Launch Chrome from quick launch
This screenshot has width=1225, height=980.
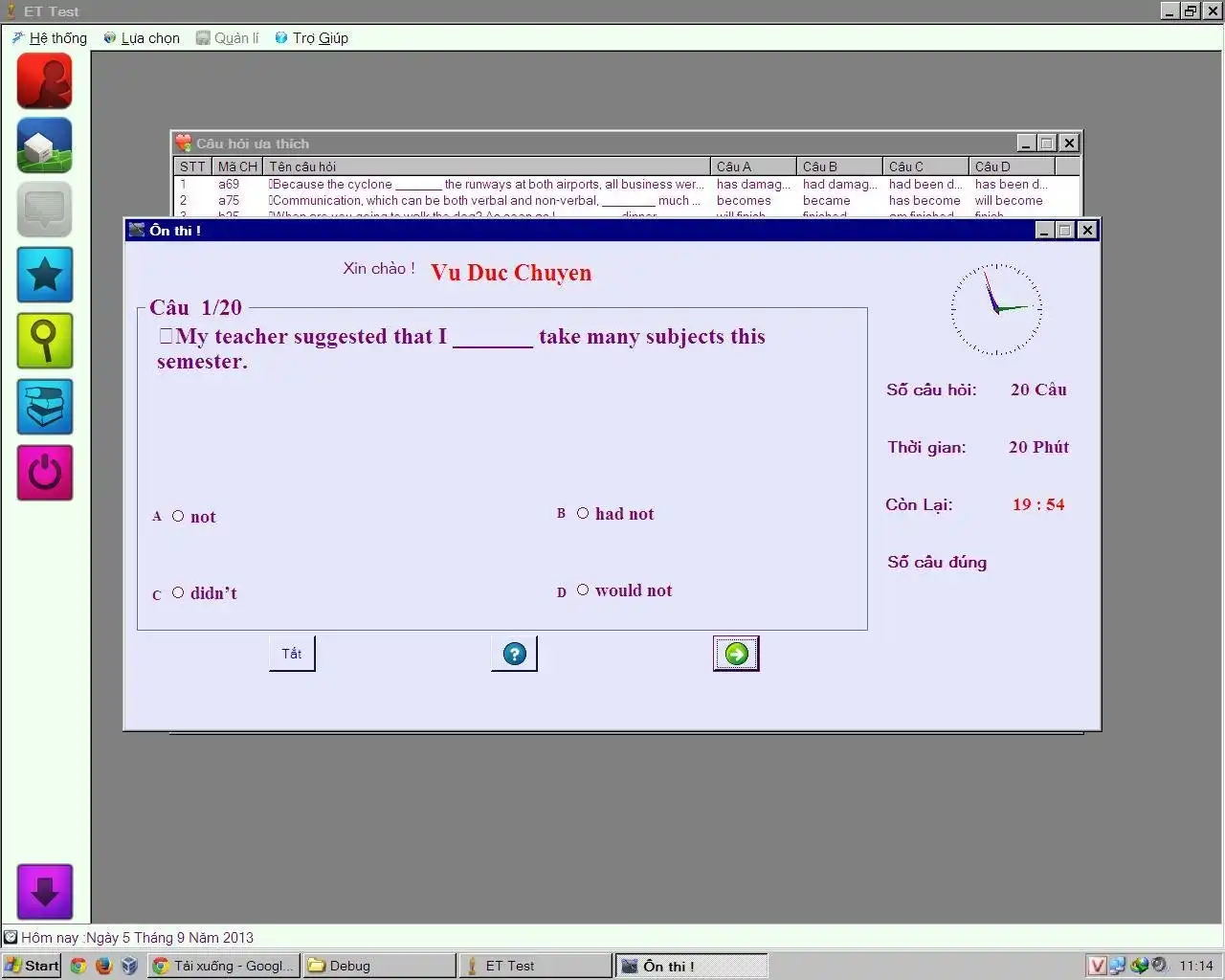78,966
